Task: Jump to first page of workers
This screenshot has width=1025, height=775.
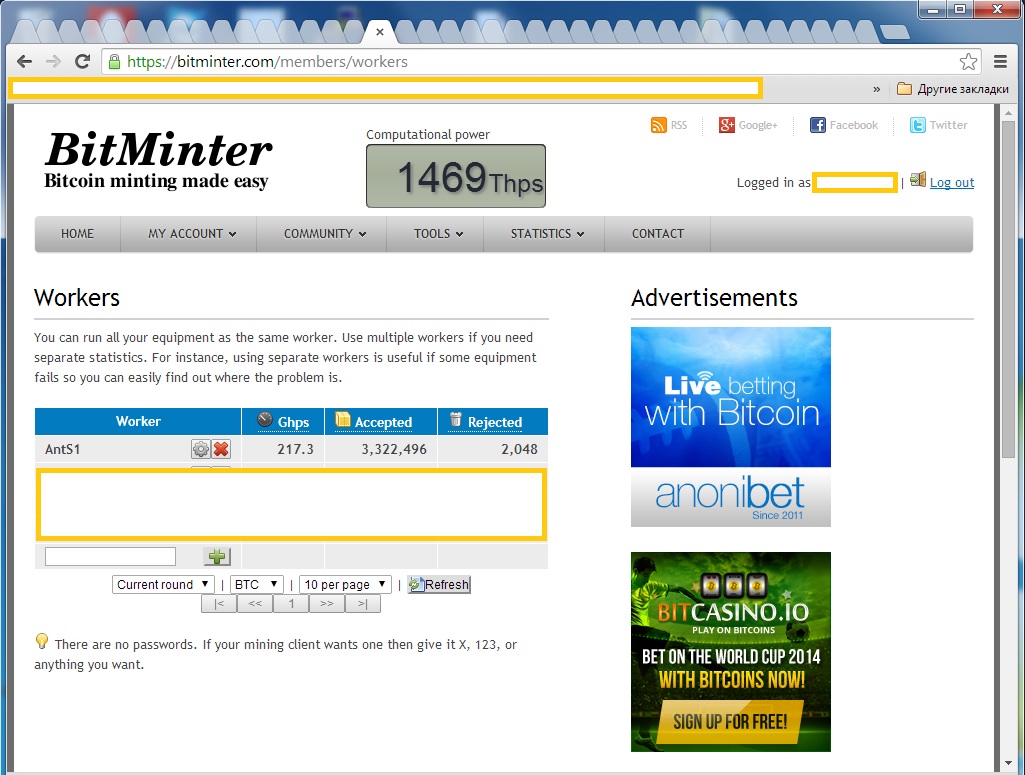Action: 219,603
